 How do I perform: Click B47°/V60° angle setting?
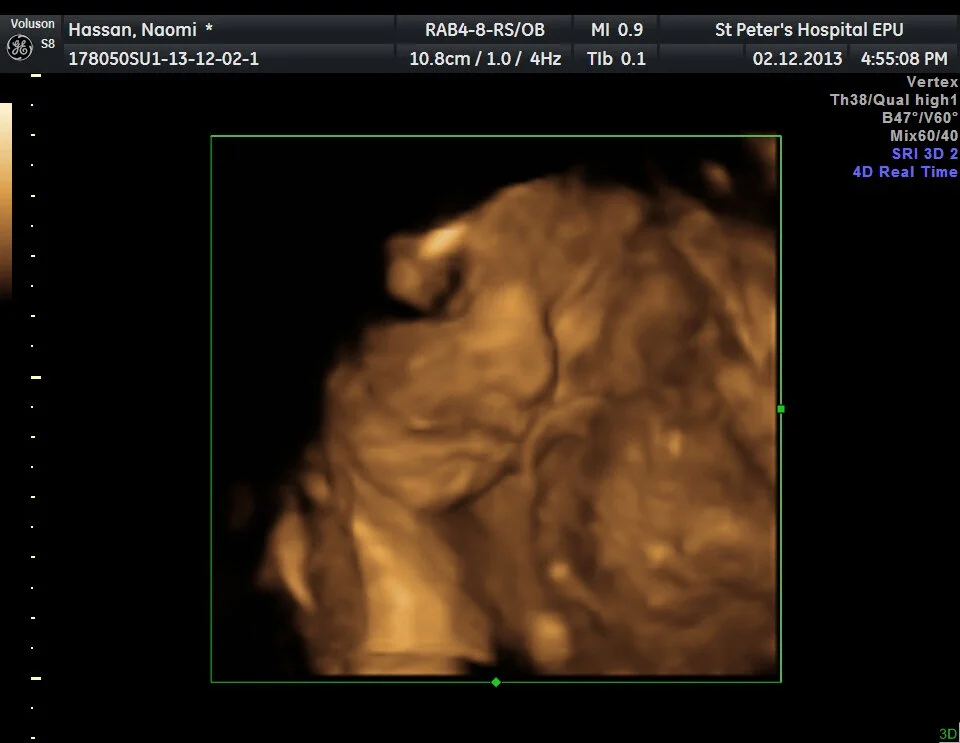click(920, 118)
